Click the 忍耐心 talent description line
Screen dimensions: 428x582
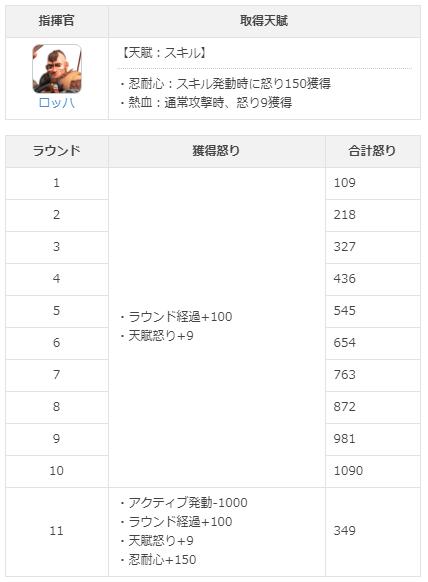pos(225,84)
